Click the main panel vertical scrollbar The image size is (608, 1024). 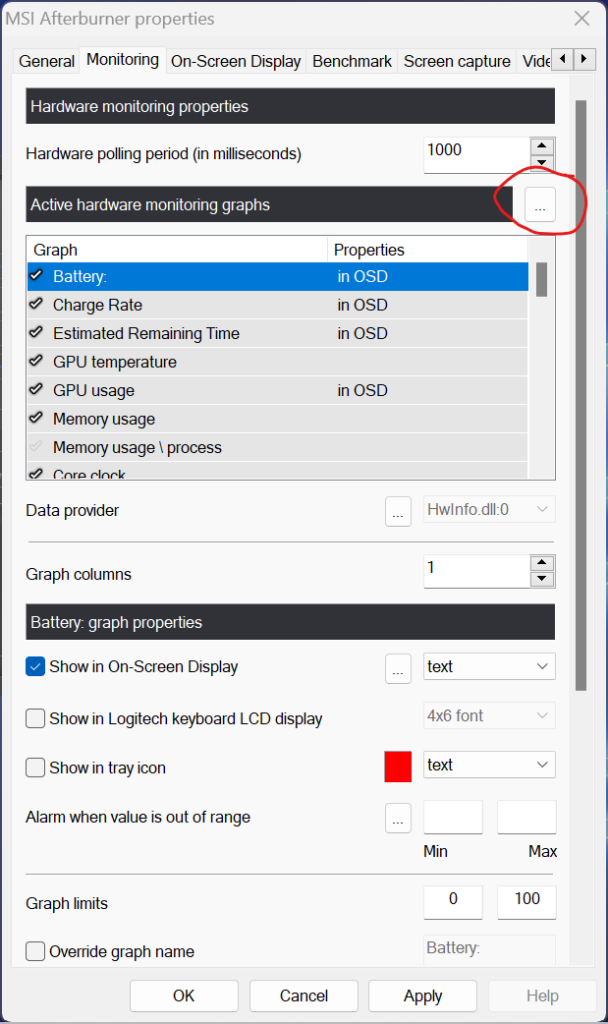click(581, 395)
